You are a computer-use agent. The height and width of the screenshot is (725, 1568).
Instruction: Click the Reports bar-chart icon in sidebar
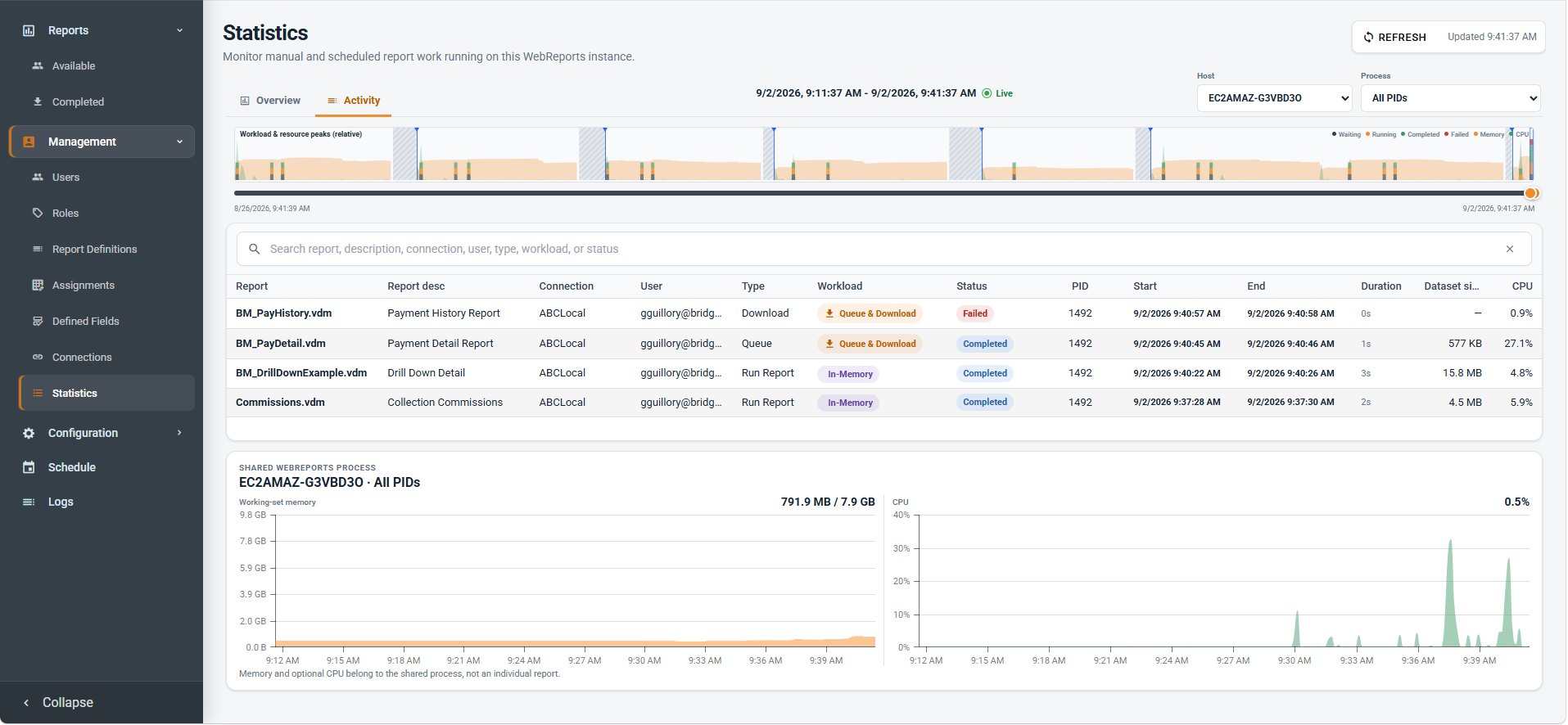[29, 30]
